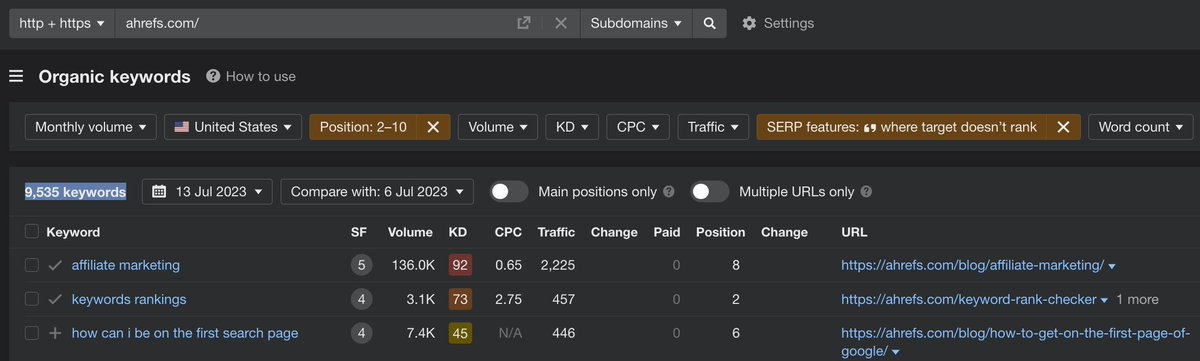Open the affiliate marketing keyword link
The image size is (1200, 361).
coord(126,265)
